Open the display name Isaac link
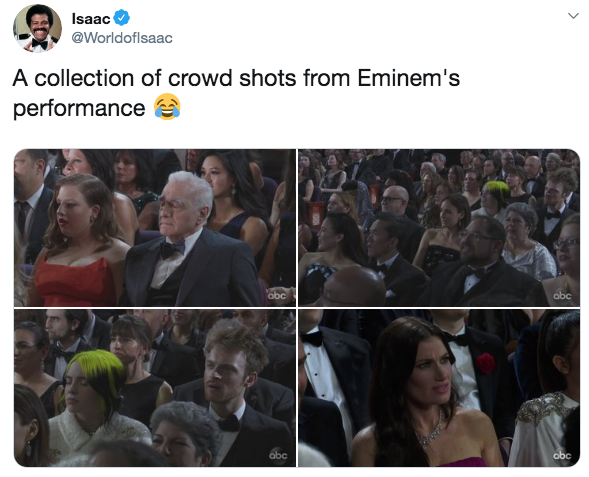589x477 pixels. point(91,18)
